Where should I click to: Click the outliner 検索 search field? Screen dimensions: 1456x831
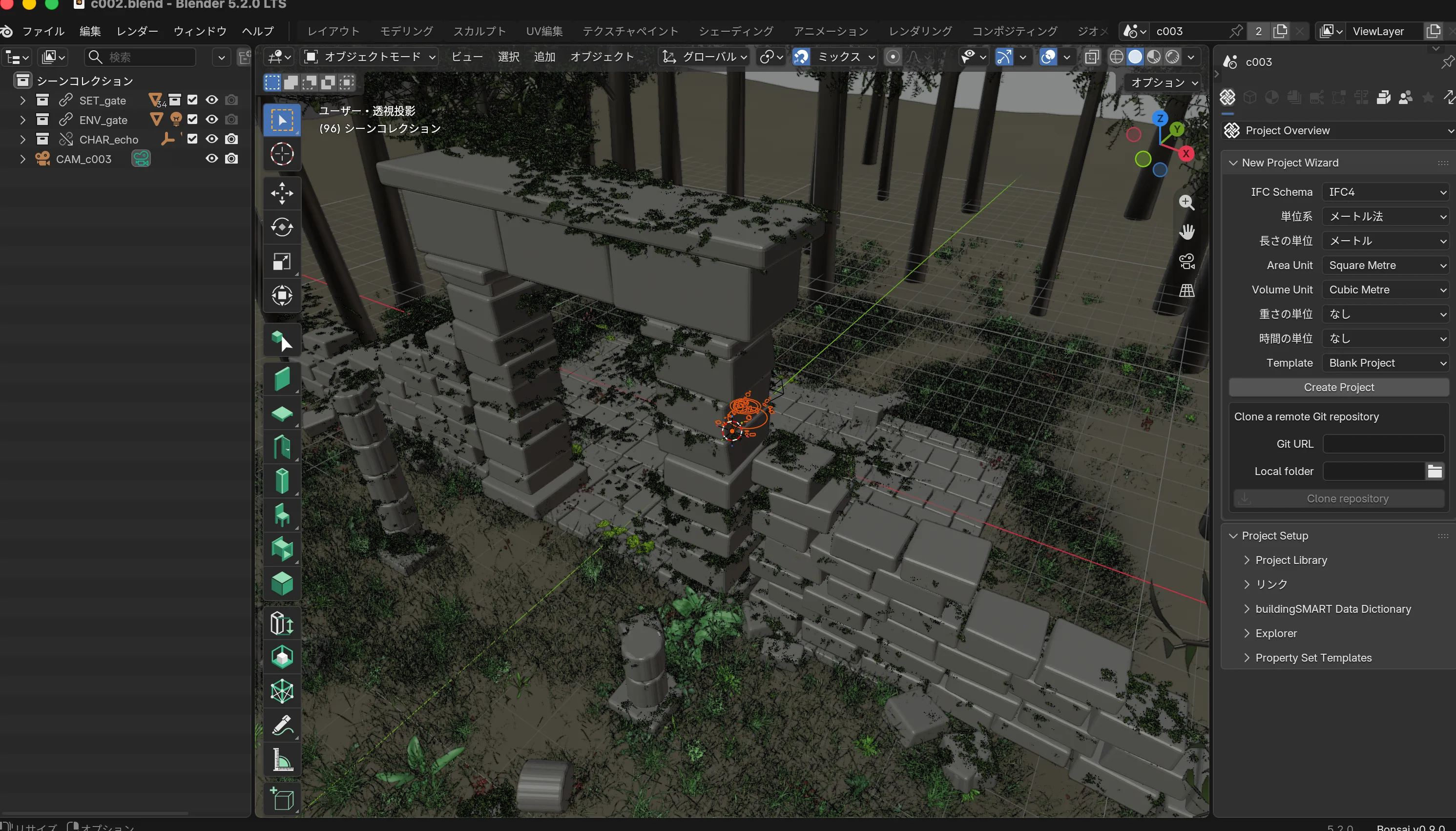[x=141, y=57]
